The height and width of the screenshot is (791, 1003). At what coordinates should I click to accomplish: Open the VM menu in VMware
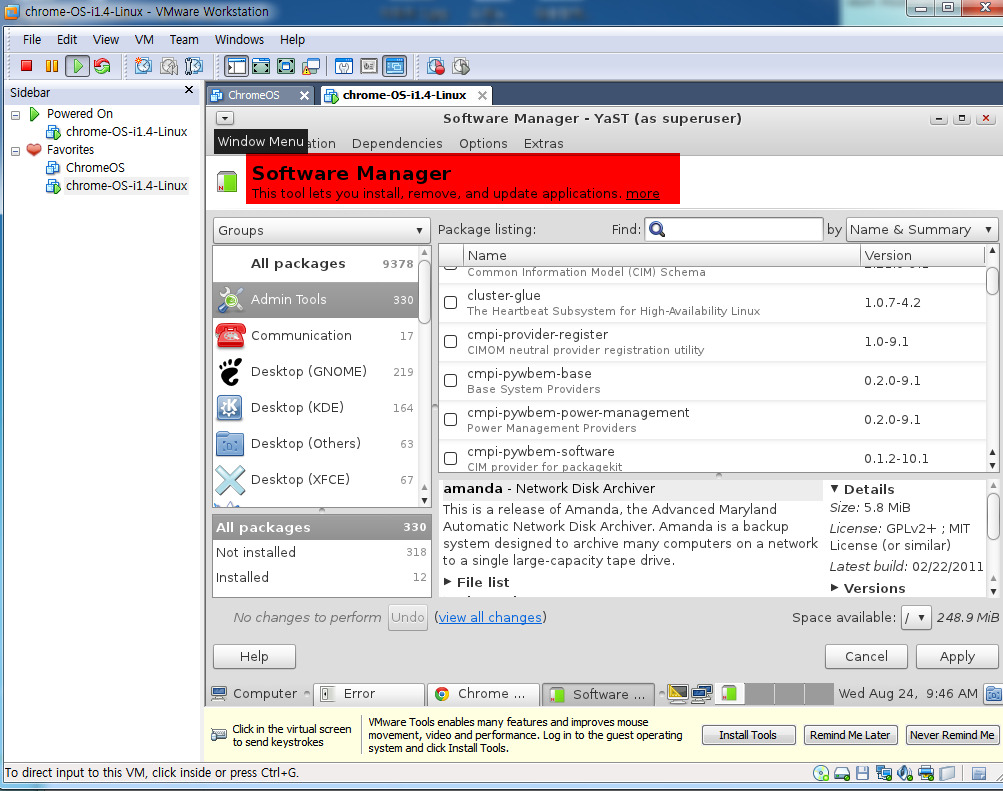(x=144, y=40)
